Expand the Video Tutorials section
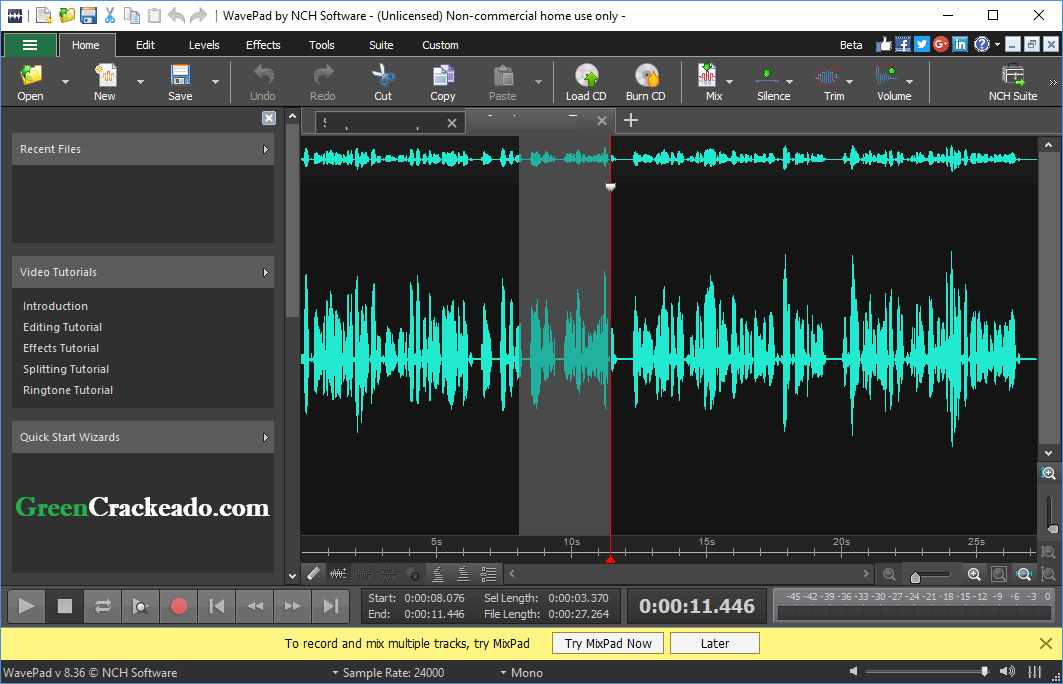Image resolution: width=1063 pixels, height=684 pixels. pyautogui.click(x=142, y=271)
